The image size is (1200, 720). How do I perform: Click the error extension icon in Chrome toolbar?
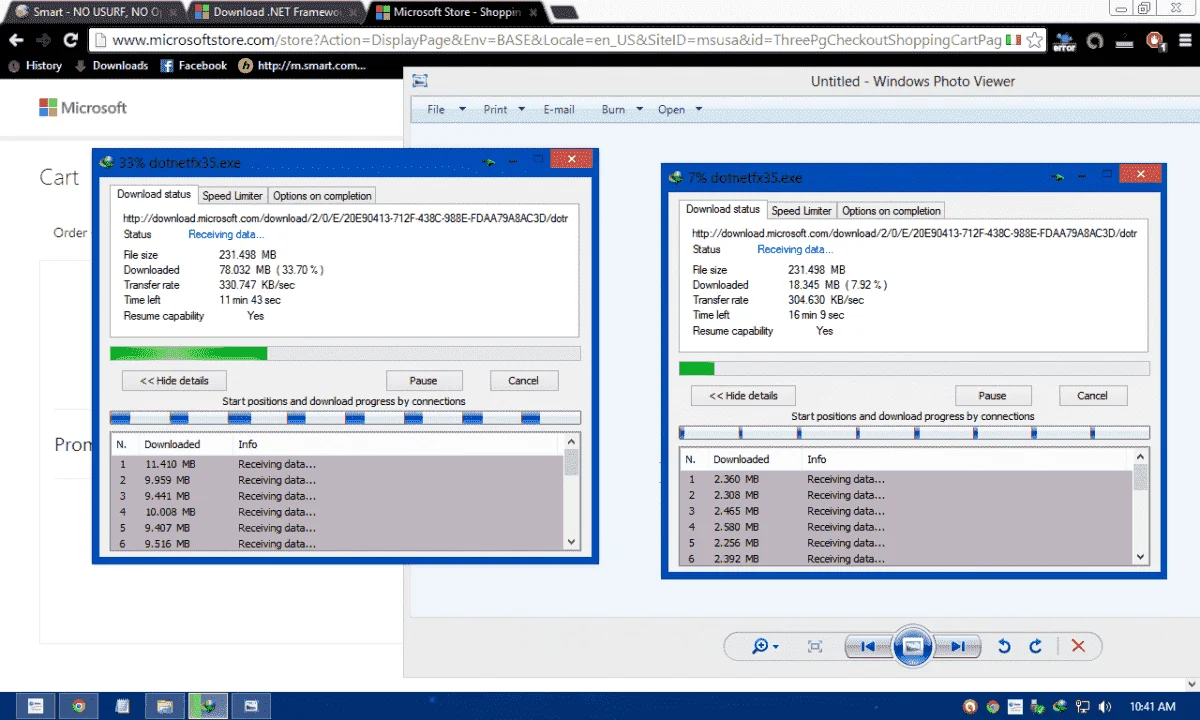(1066, 41)
